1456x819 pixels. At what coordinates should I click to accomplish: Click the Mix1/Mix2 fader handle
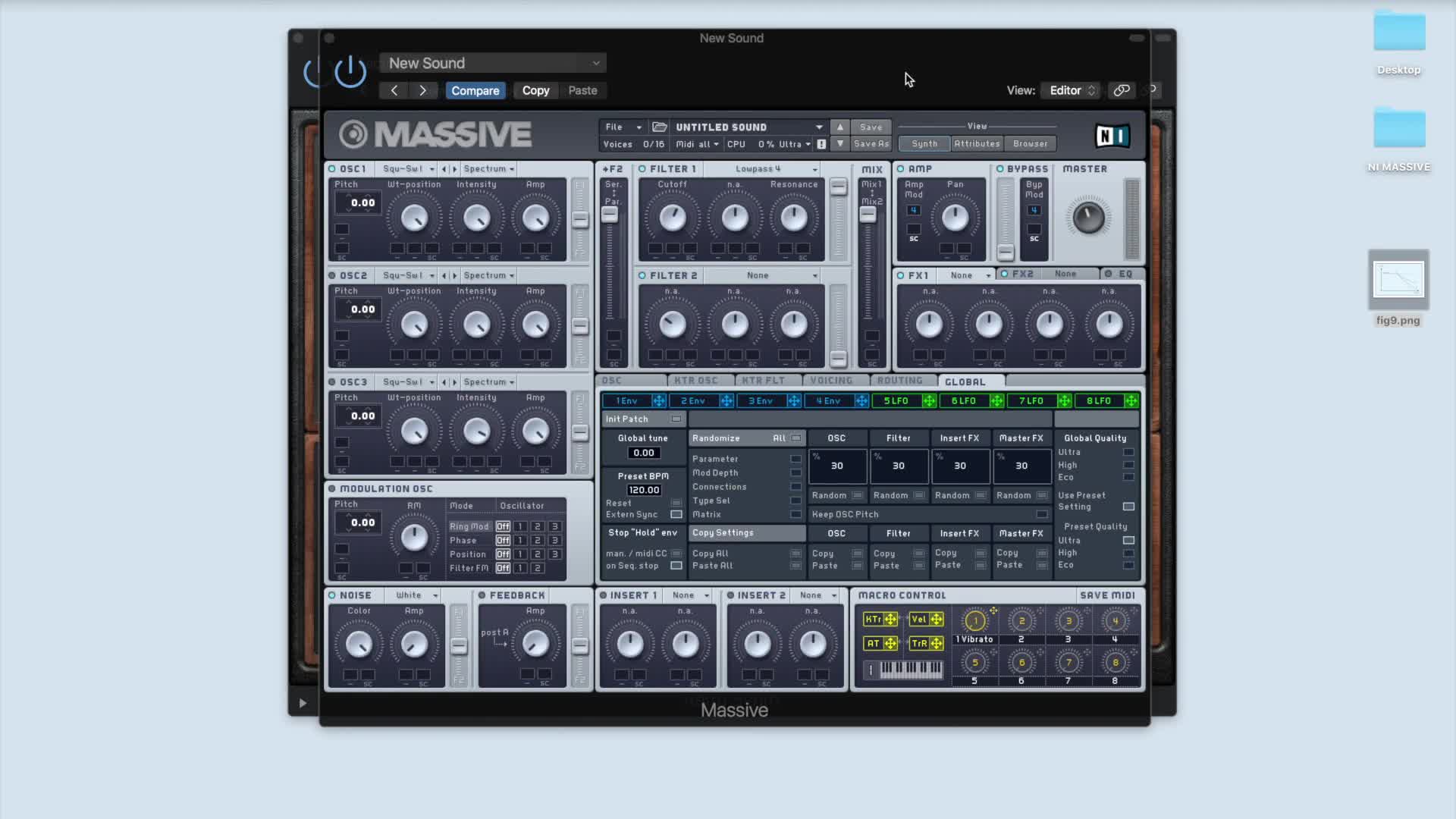[868, 215]
